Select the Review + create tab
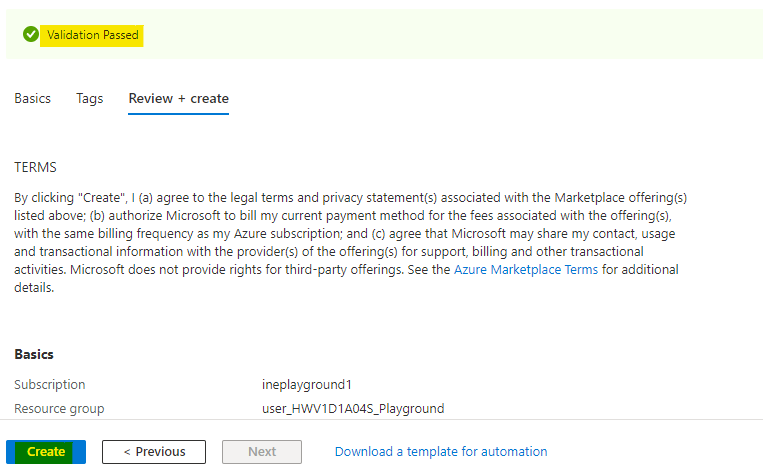This screenshot has width=763, height=471. [x=178, y=99]
